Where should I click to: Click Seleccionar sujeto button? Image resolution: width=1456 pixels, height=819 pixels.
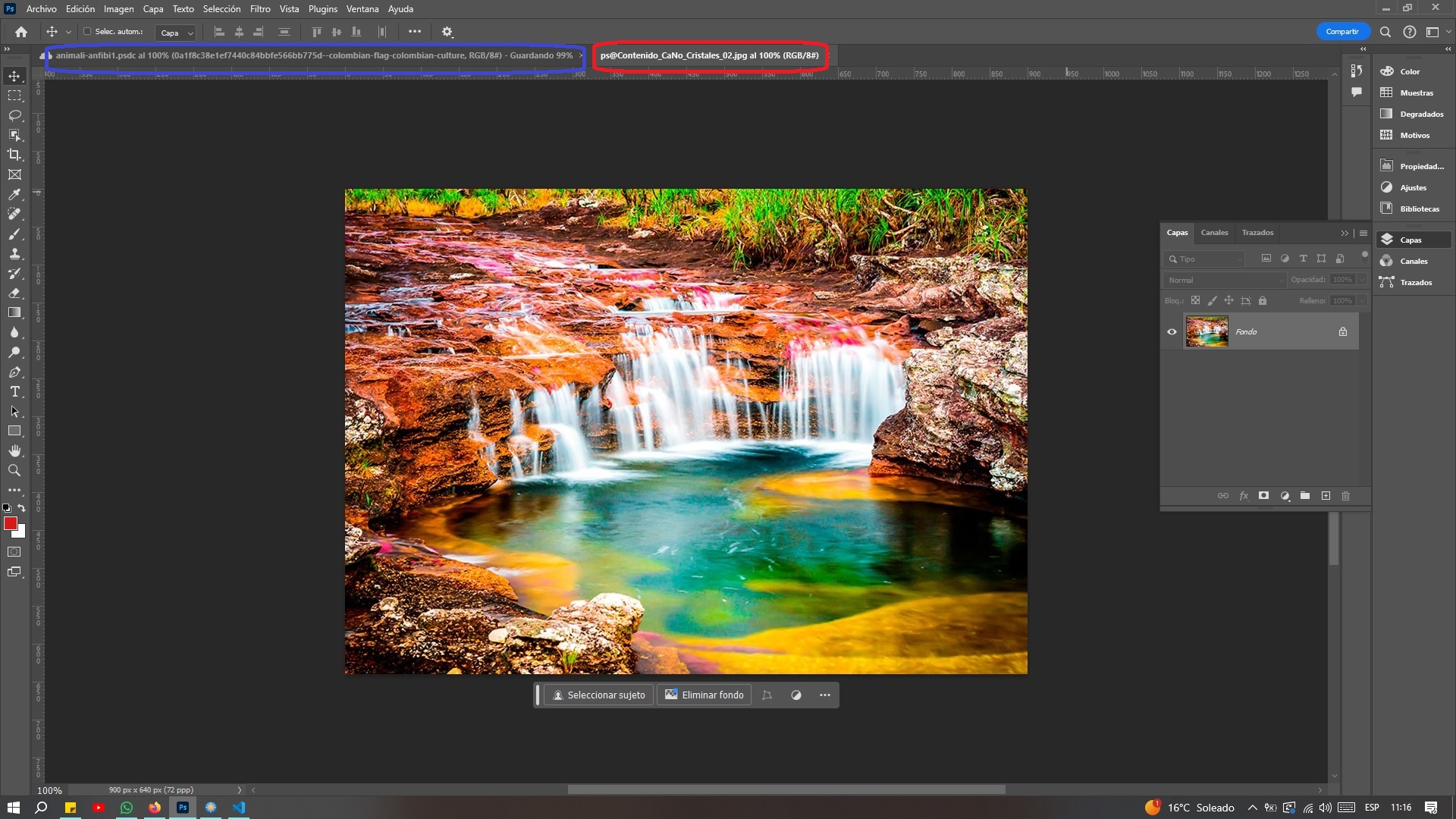point(600,694)
